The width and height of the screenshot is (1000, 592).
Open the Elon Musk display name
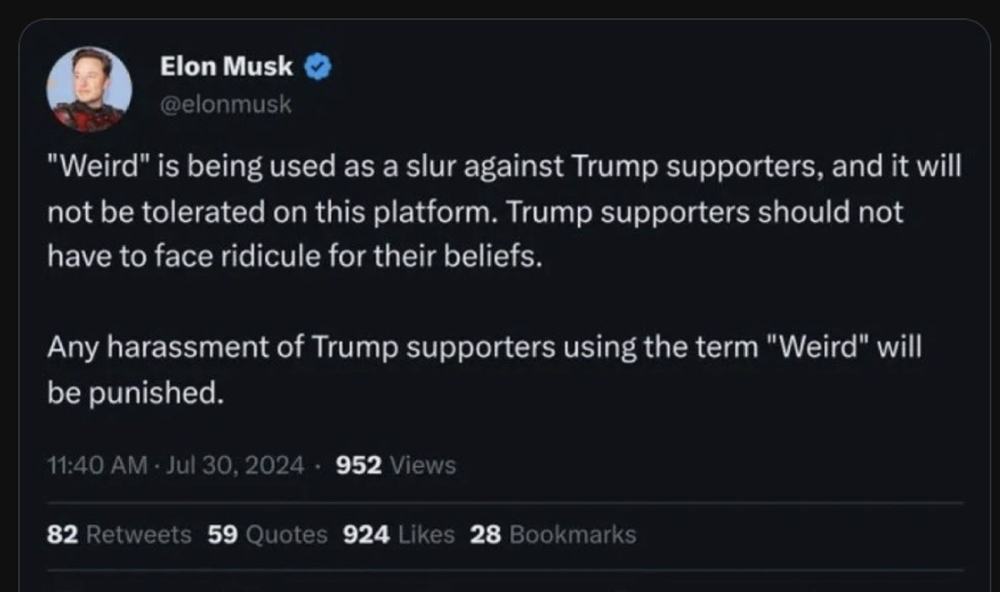point(226,67)
